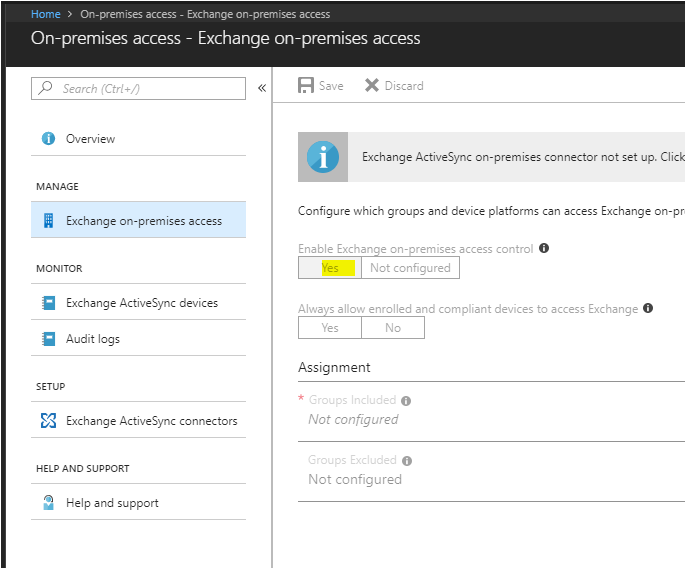Click info icon next to Groups Excluded

[407, 461]
